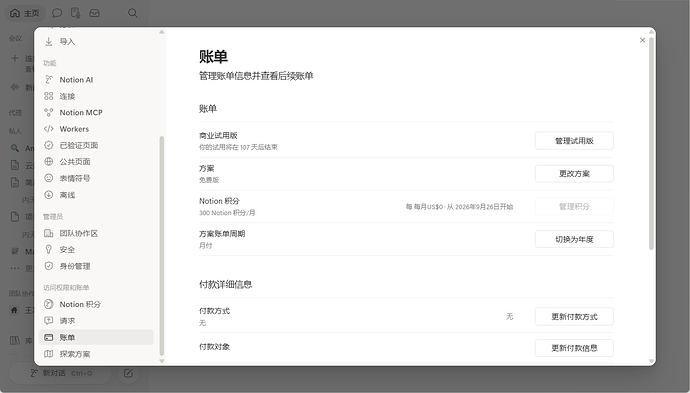This screenshot has height=393, width=690.
Task: Click the sidebar scroll-down arrow
Action: click(161, 361)
